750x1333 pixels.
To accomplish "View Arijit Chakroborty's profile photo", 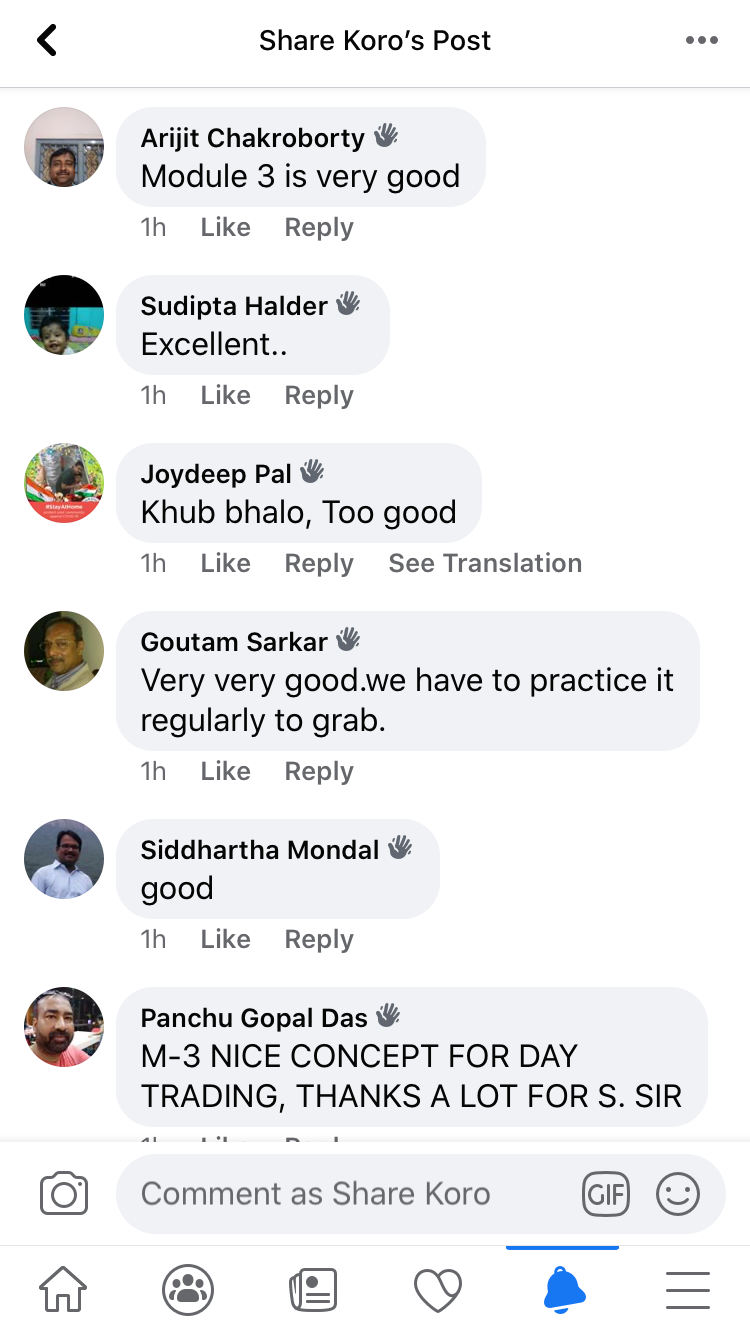I will point(64,147).
